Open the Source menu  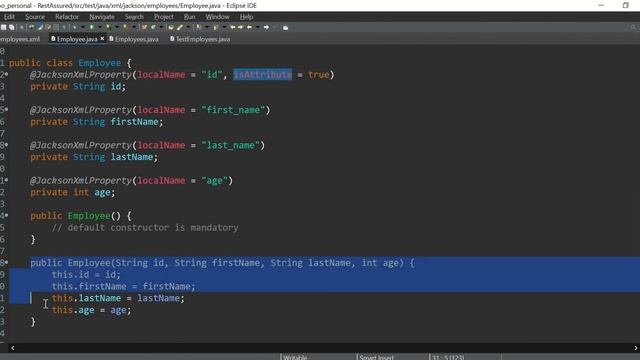click(35, 17)
